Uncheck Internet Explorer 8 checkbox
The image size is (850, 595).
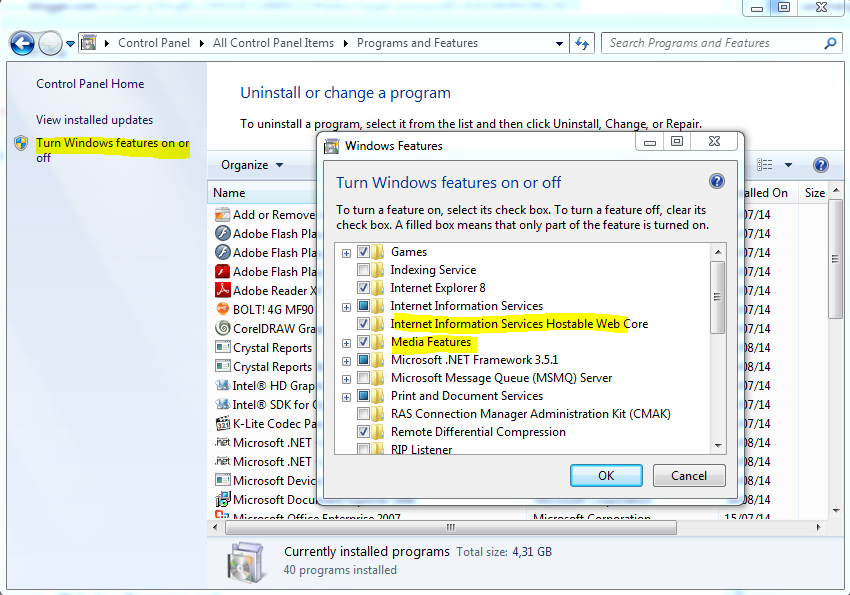pos(363,288)
